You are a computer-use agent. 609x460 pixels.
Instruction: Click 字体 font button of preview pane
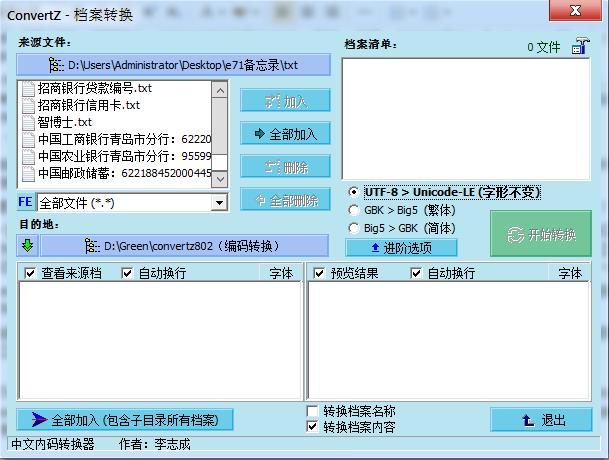(570, 273)
